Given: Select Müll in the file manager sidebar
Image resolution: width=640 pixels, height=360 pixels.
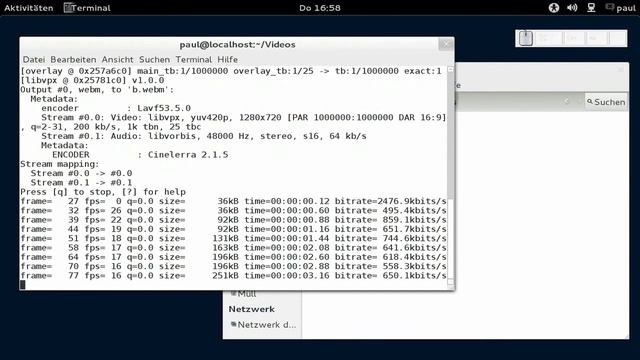Looking at the screenshot, I should tap(244, 294).
